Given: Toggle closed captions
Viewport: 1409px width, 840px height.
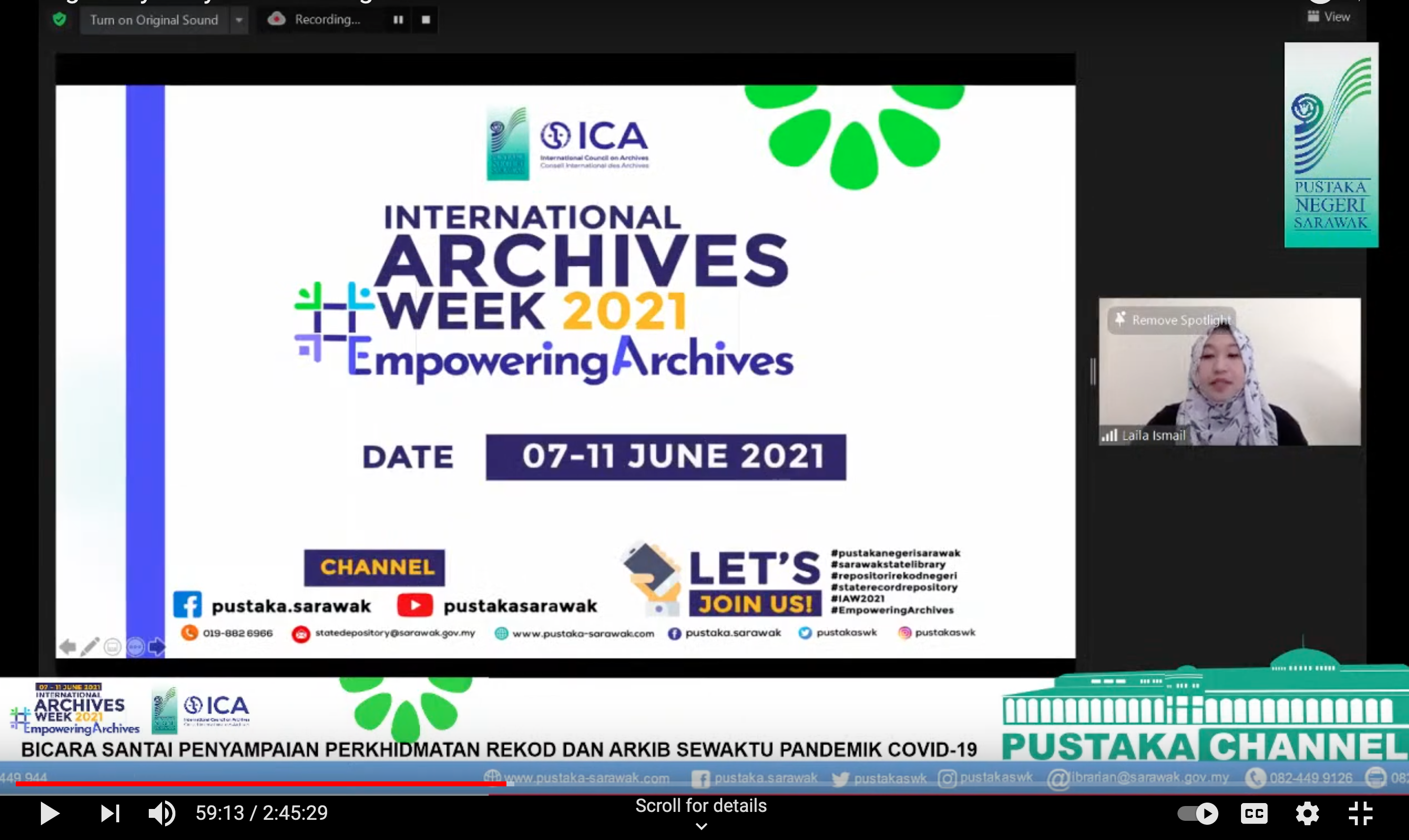Looking at the screenshot, I should tap(1254, 813).
